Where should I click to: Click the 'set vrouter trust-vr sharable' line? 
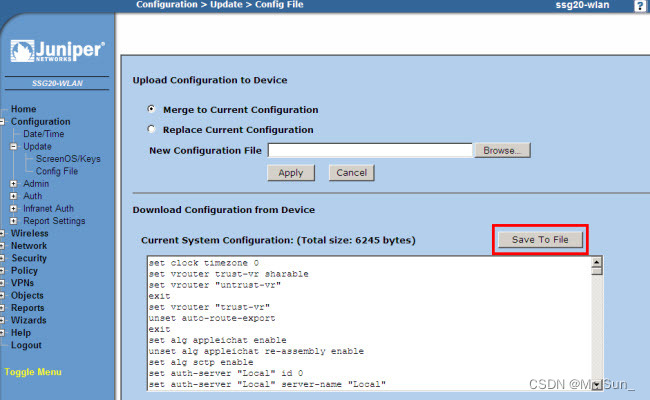tap(228, 274)
